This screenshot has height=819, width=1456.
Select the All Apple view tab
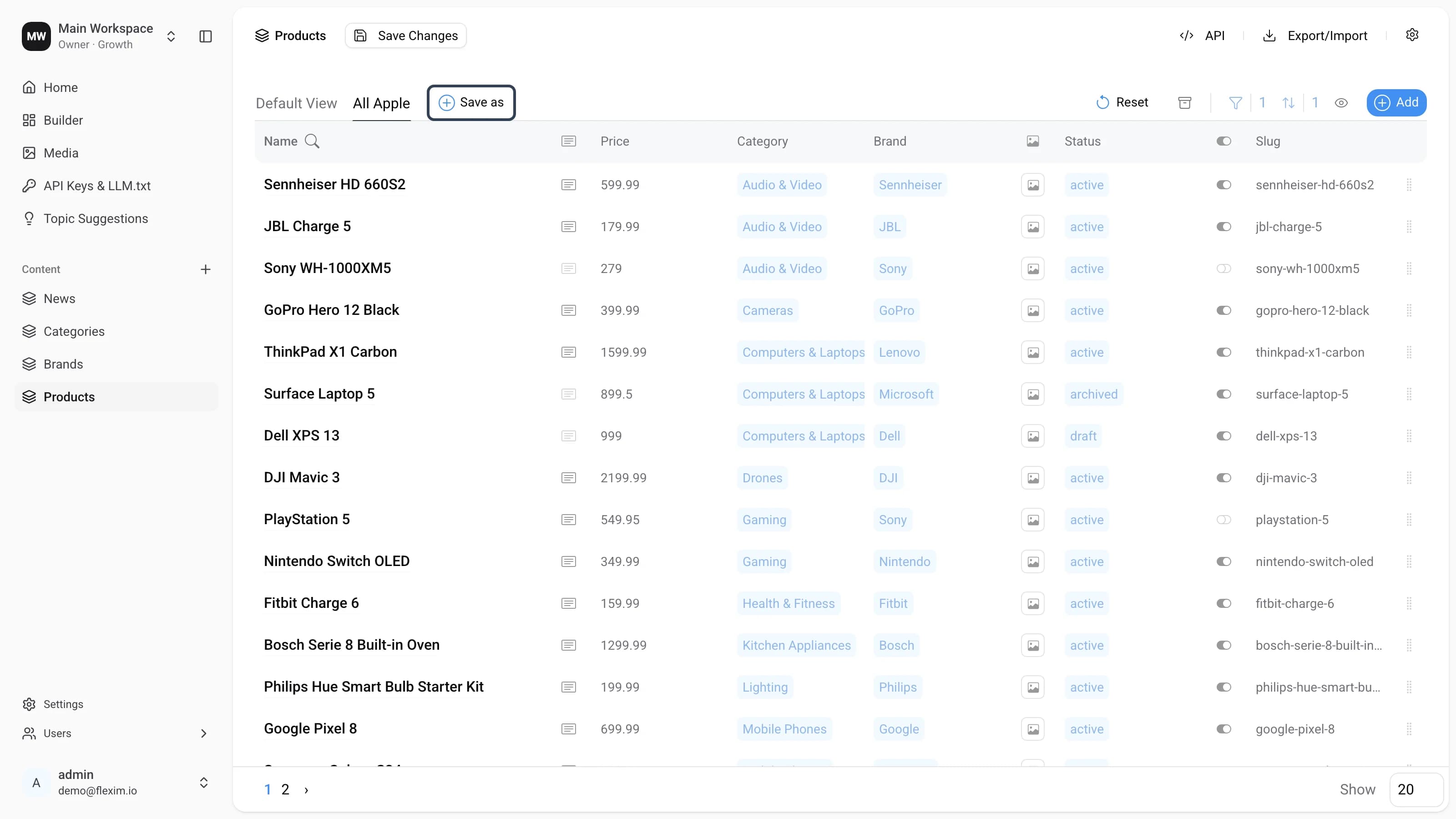(x=382, y=103)
